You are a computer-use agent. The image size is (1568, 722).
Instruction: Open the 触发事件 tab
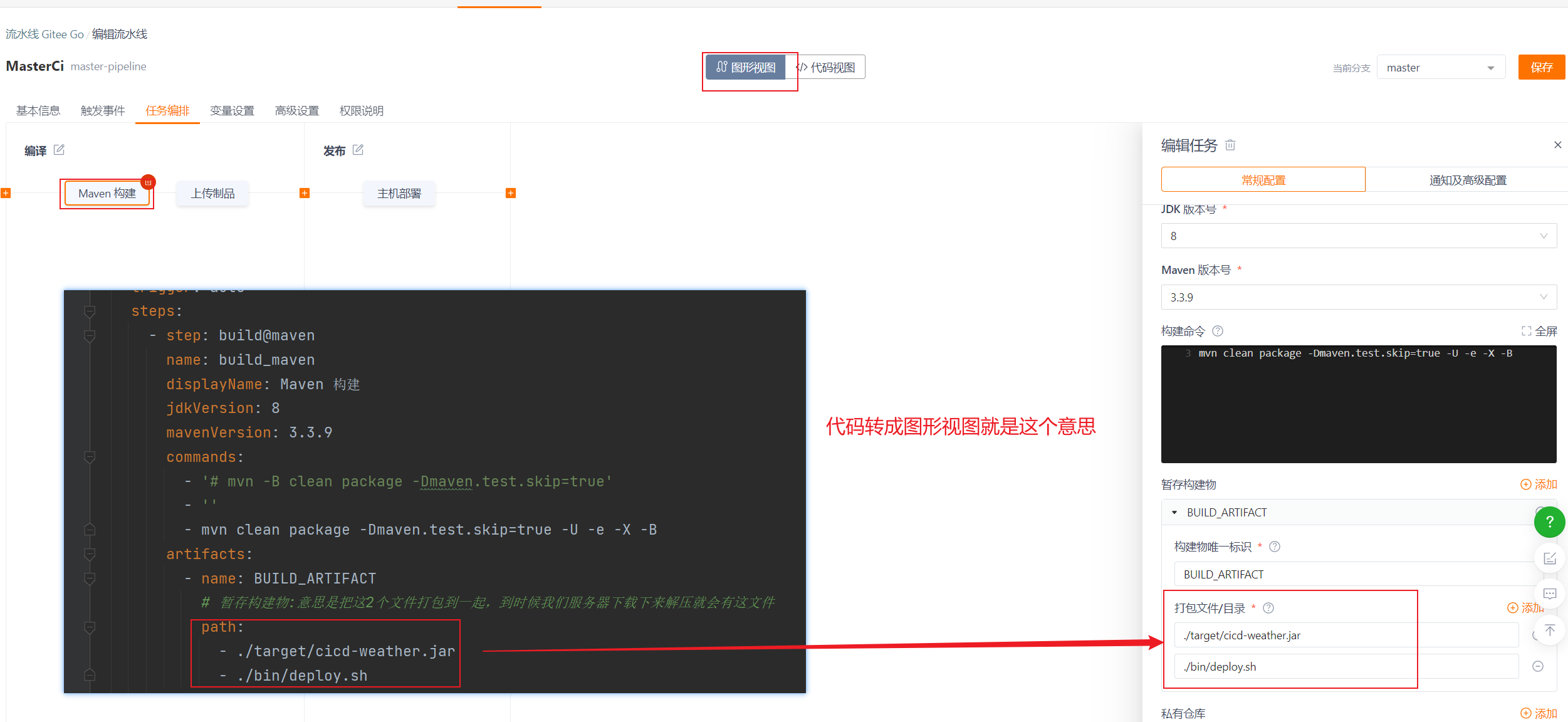pyautogui.click(x=103, y=111)
